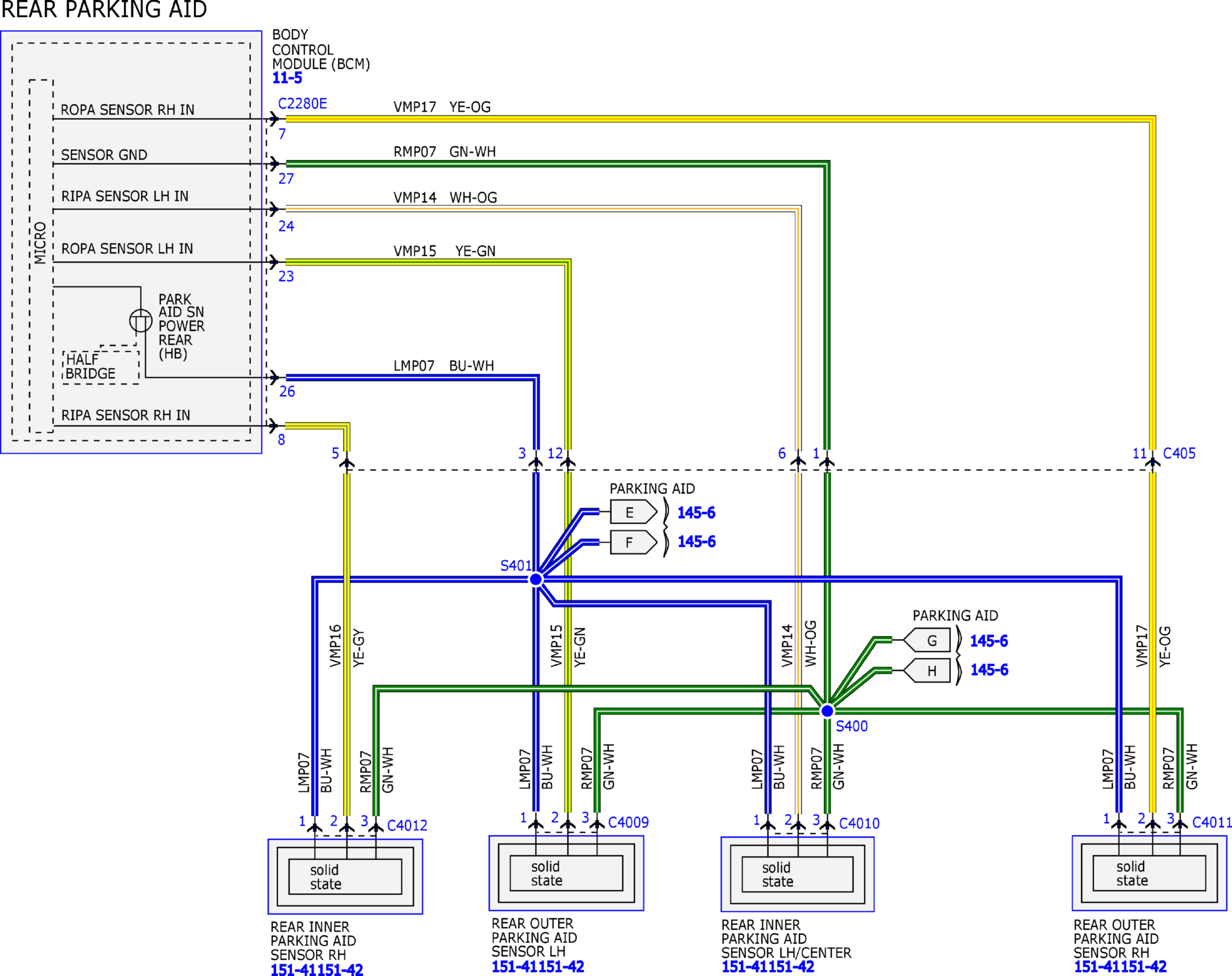Screen dimensions: 1232x976
Task: Select the REAR PARKING AID title
Action: point(104,9)
